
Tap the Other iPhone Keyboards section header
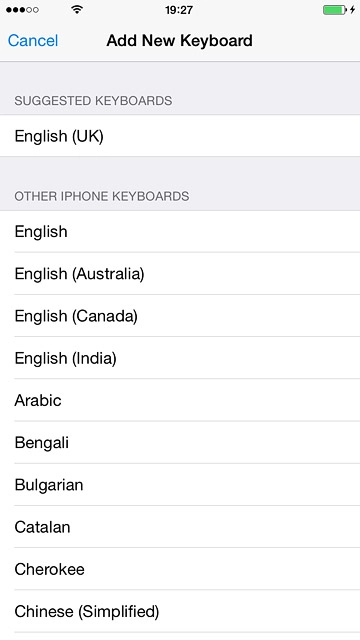tap(102, 196)
